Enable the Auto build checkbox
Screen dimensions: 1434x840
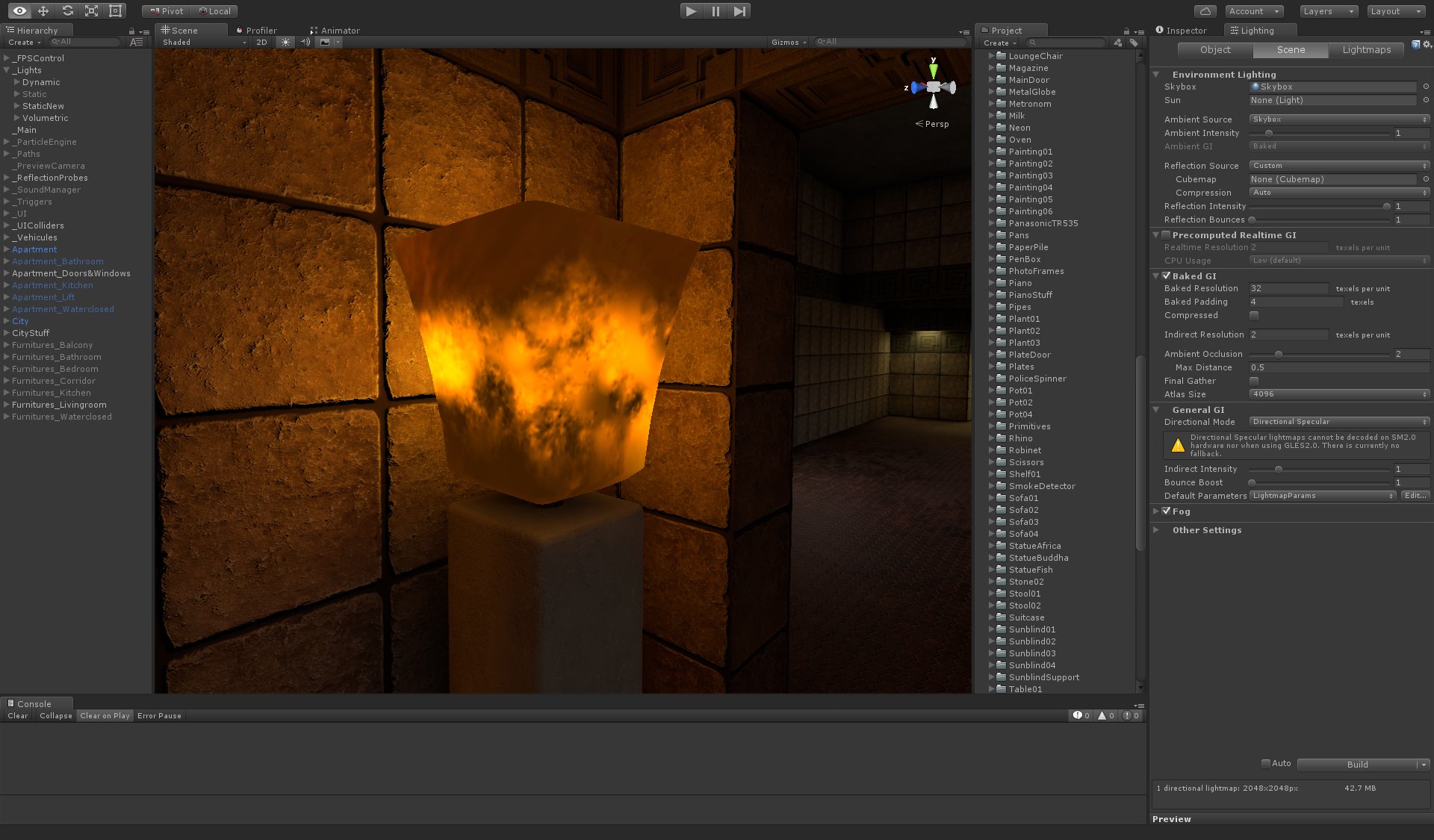[x=1266, y=763]
